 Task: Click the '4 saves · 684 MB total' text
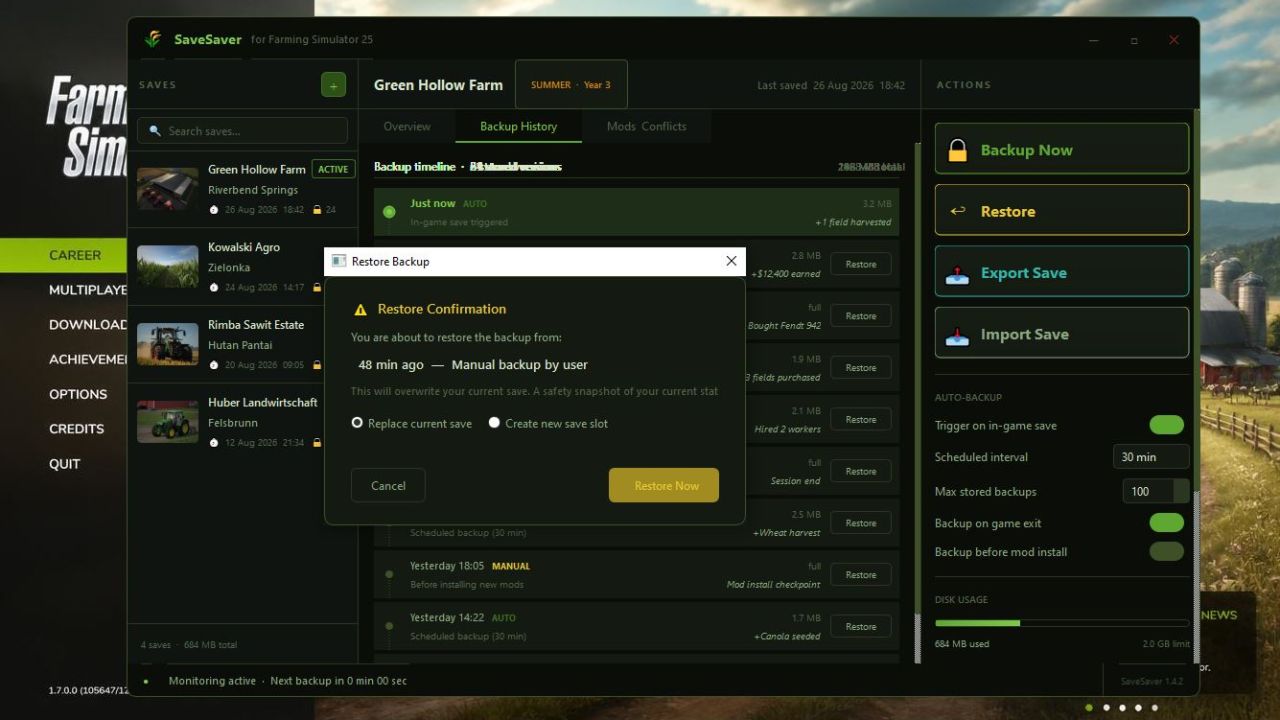pos(189,645)
